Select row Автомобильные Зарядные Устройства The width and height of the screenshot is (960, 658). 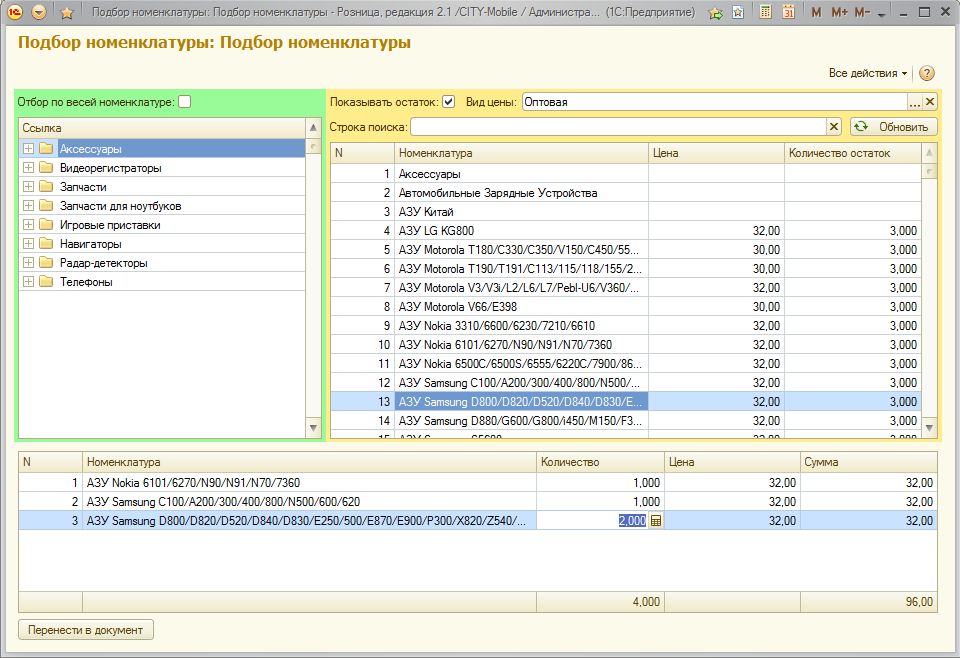coord(626,193)
